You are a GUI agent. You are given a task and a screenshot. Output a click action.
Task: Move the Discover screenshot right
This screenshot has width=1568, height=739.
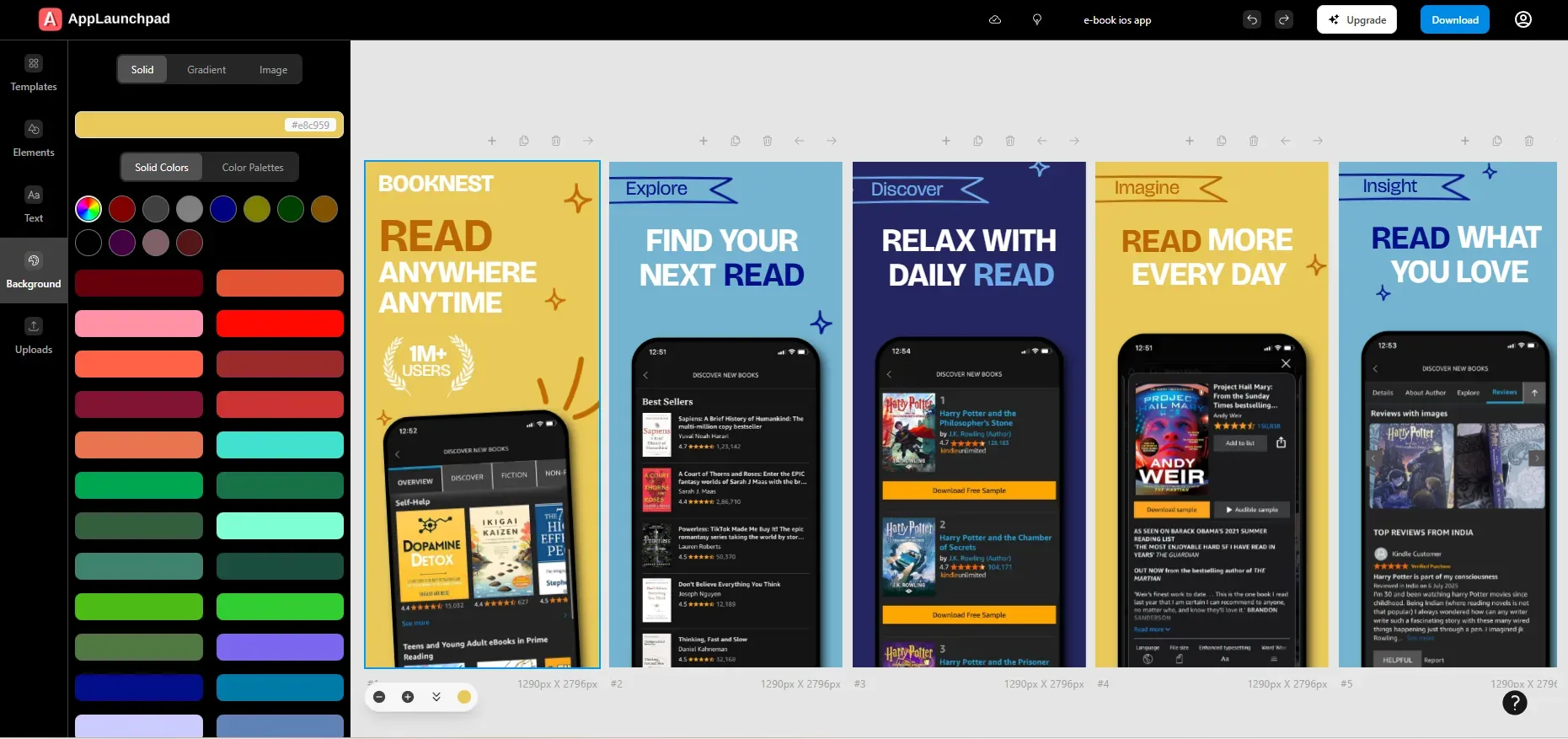pyautogui.click(x=1074, y=141)
